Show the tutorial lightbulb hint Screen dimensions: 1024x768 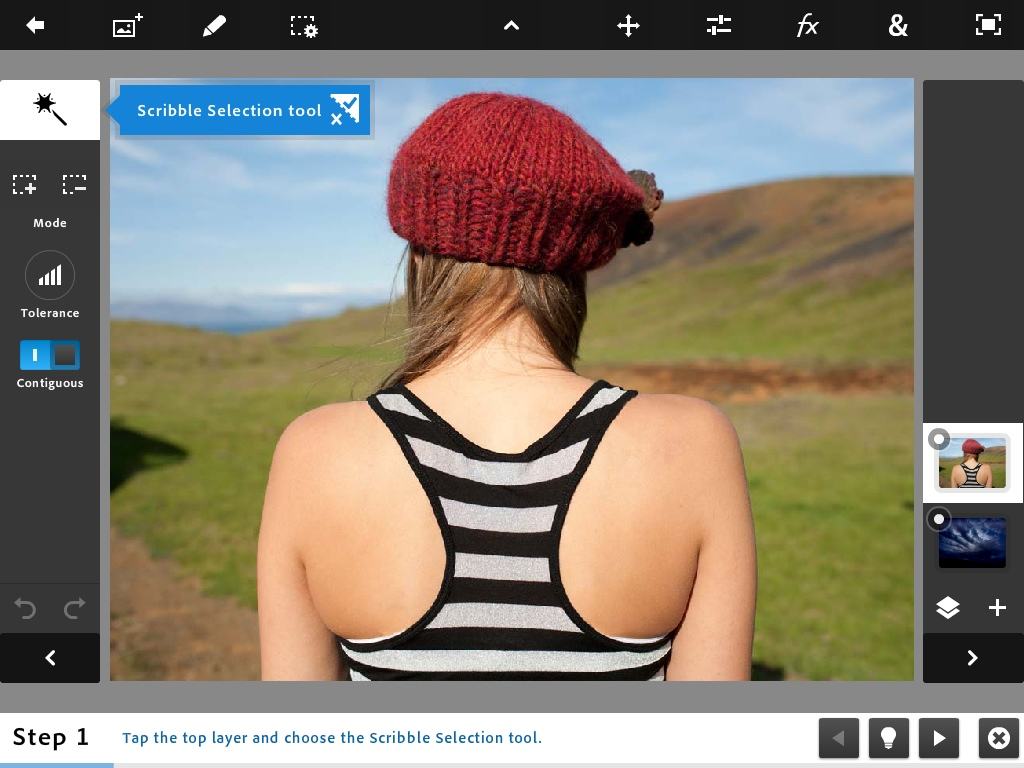pos(888,738)
